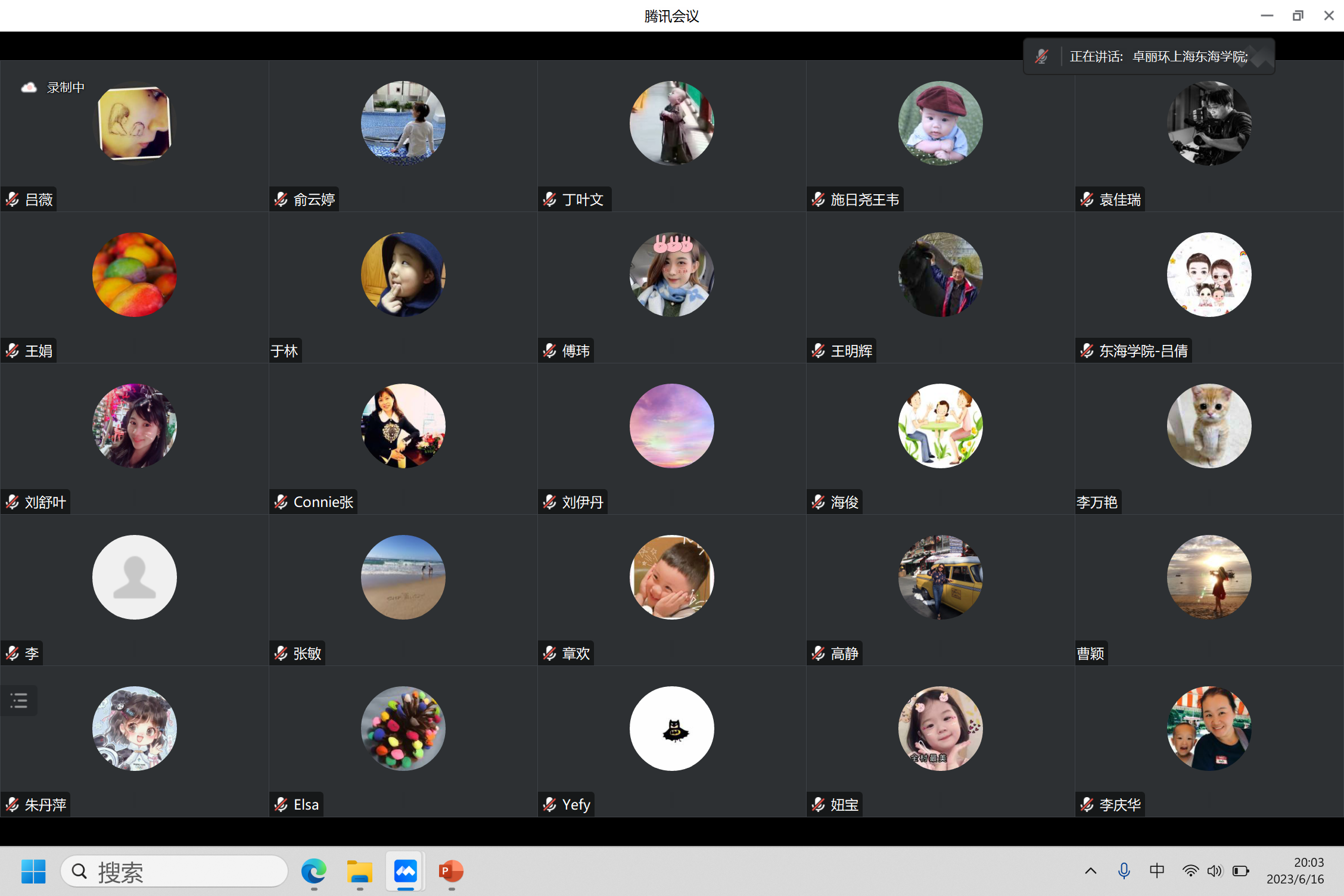The height and width of the screenshot is (896, 1344).
Task: Expand hidden system tray icons chevron
Action: pos(1090,871)
